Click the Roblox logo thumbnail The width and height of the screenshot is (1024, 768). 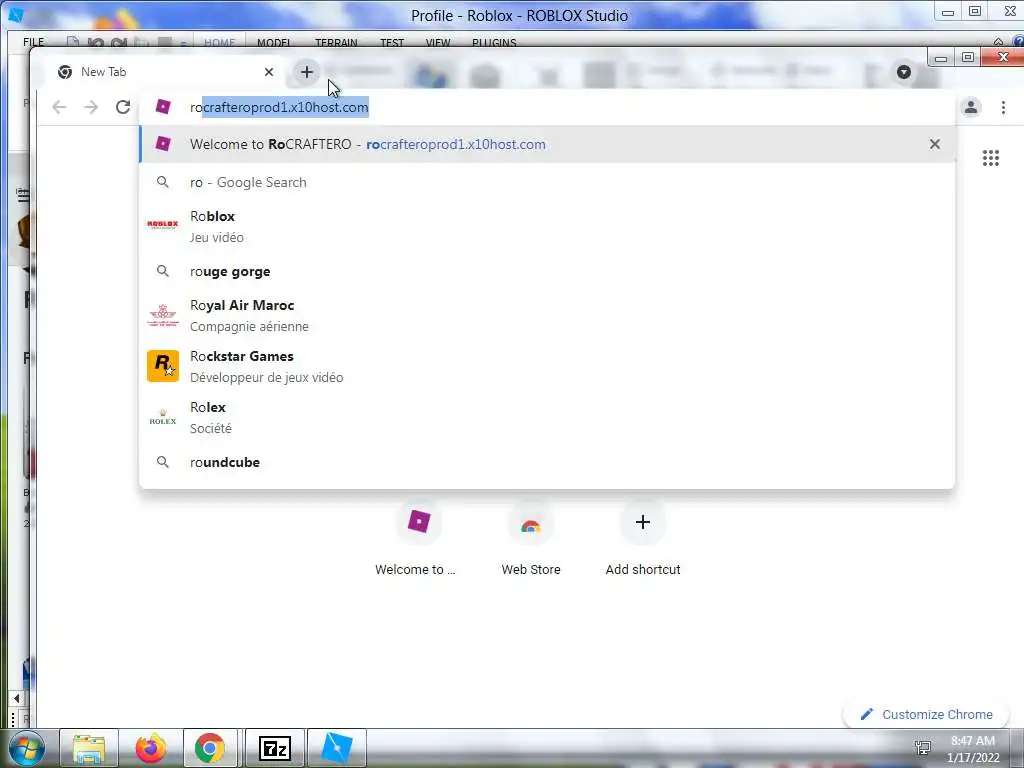click(163, 225)
